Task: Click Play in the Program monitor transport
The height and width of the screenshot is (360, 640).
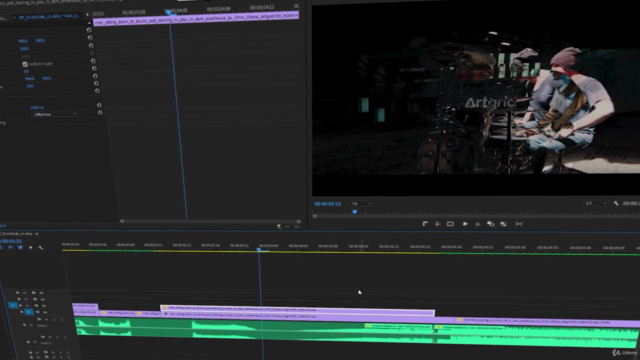Action: pyautogui.click(x=465, y=224)
